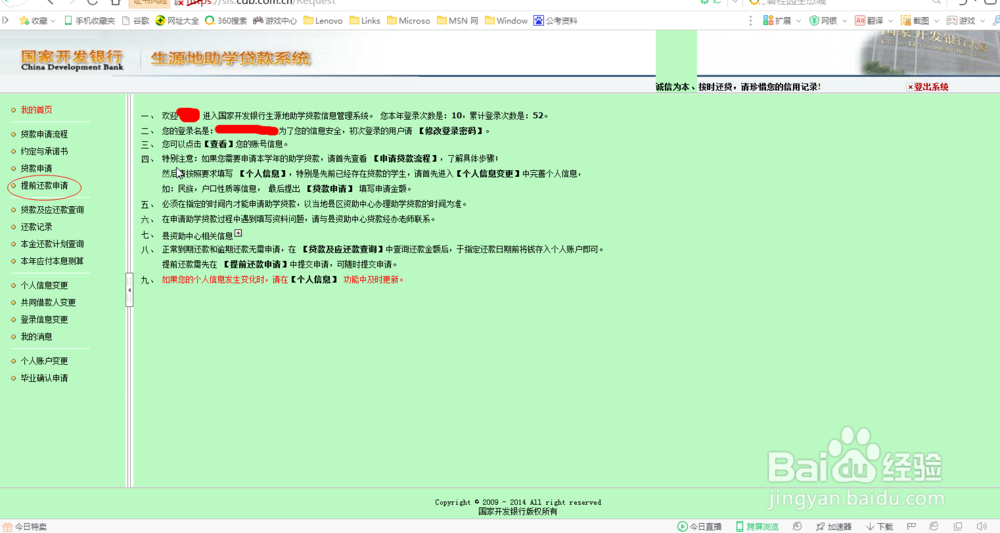Image resolution: width=1000 pixels, height=533 pixels.
Task: Open MSN 网 bookmarks folder
Action: tap(458, 21)
